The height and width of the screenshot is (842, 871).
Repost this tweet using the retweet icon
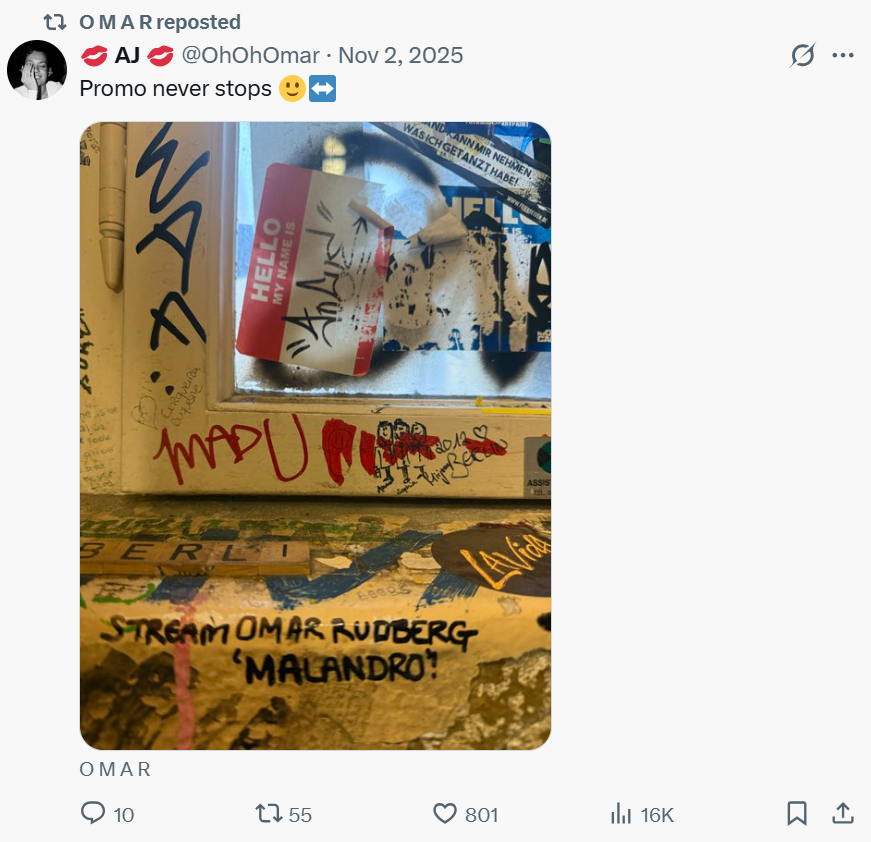click(x=268, y=814)
